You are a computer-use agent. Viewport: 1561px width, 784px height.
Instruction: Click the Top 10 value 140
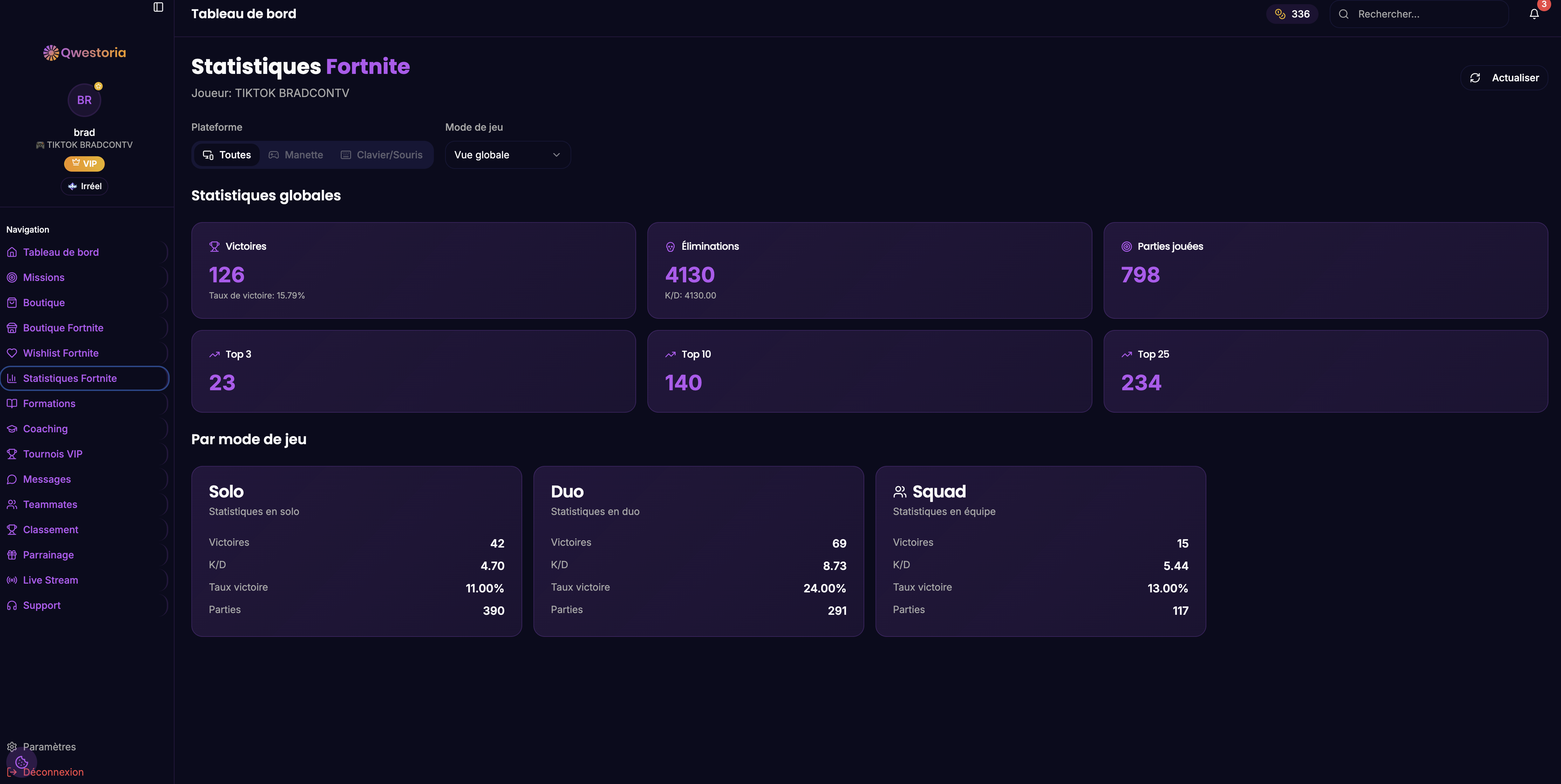(683, 383)
